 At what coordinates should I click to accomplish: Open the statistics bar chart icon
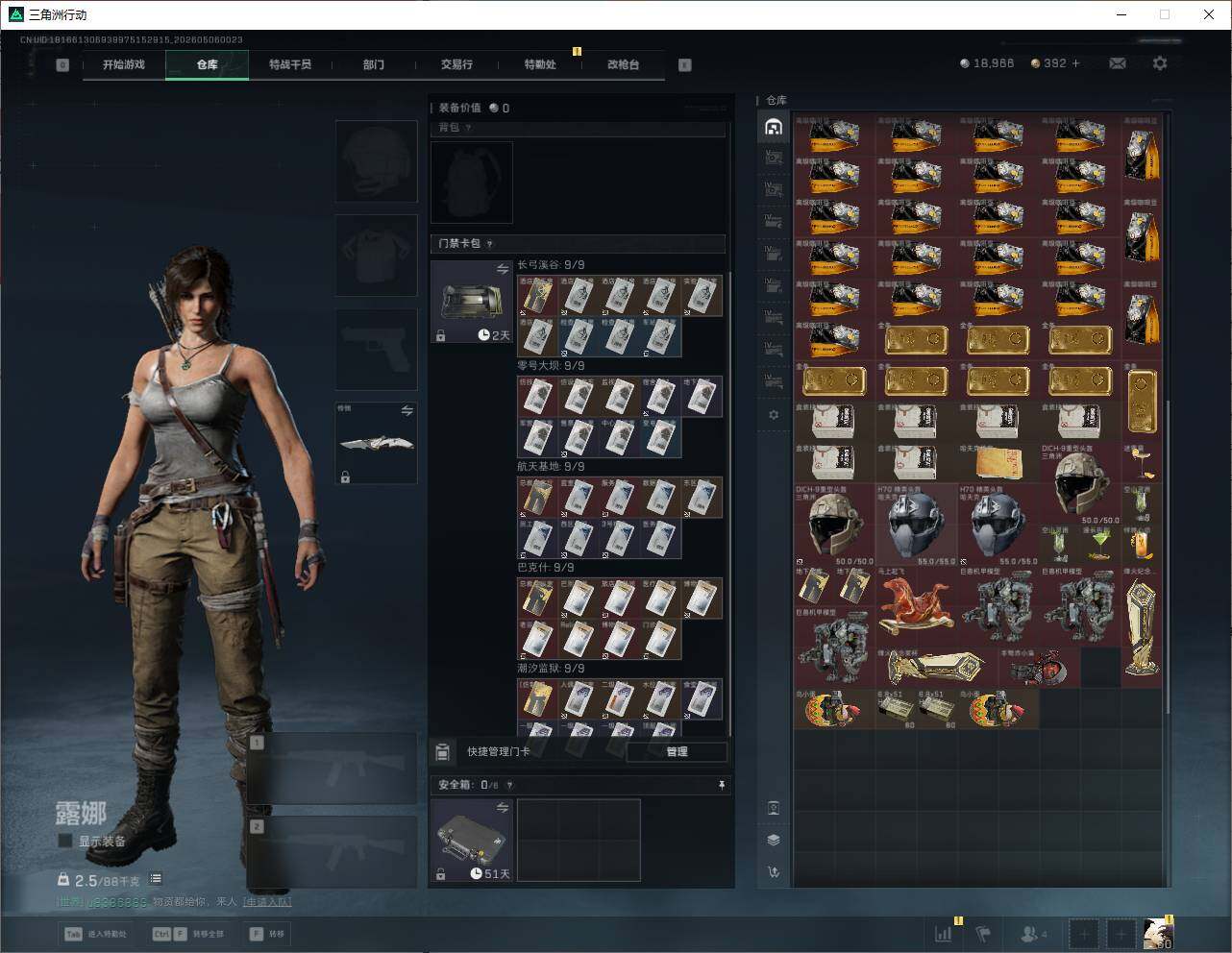[x=945, y=933]
